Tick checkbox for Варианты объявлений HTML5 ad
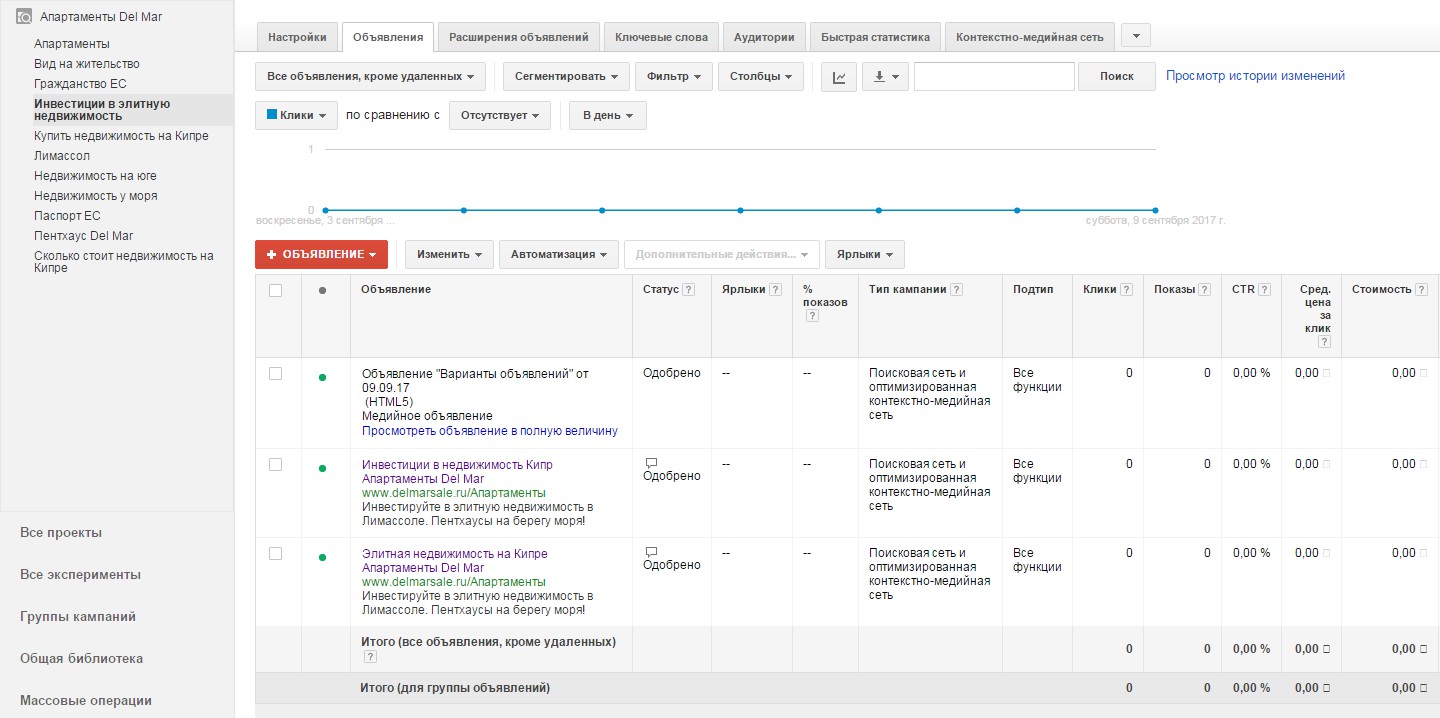 pyautogui.click(x=276, y=373)
